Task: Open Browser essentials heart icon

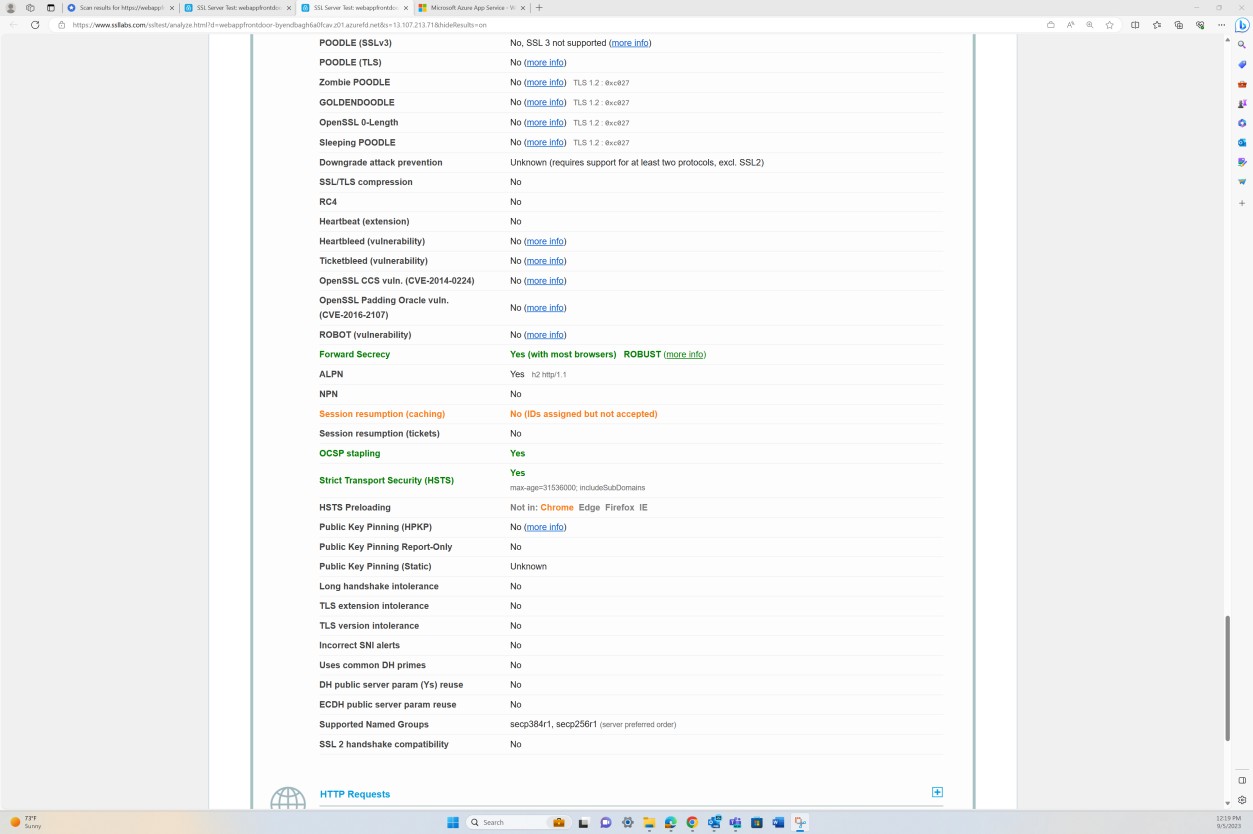Action: click(x=1201, y=25)
